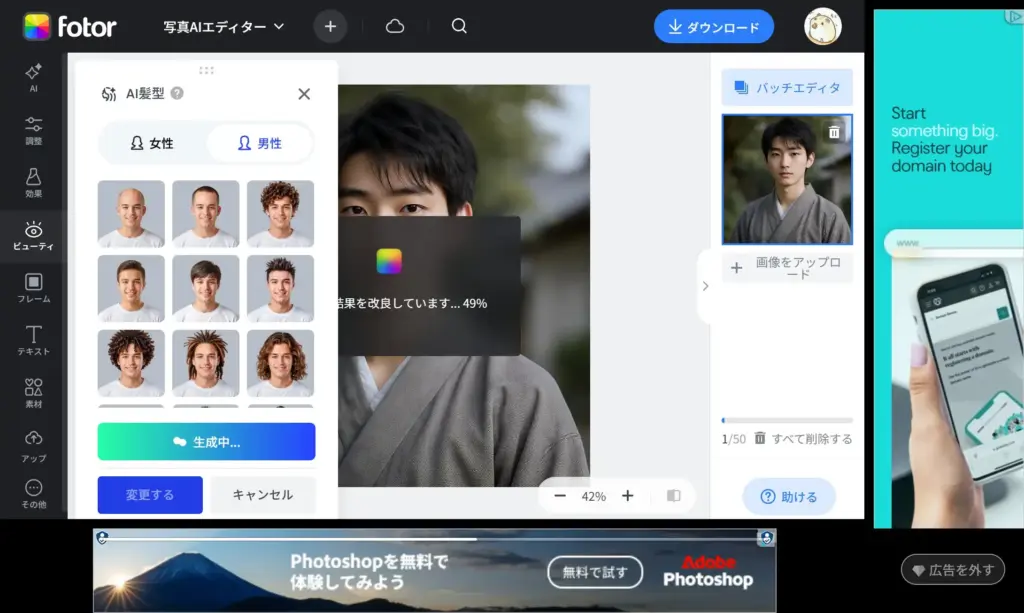Zoom out with the minus button
The image size is (1024, 613).
click(560, 496)
